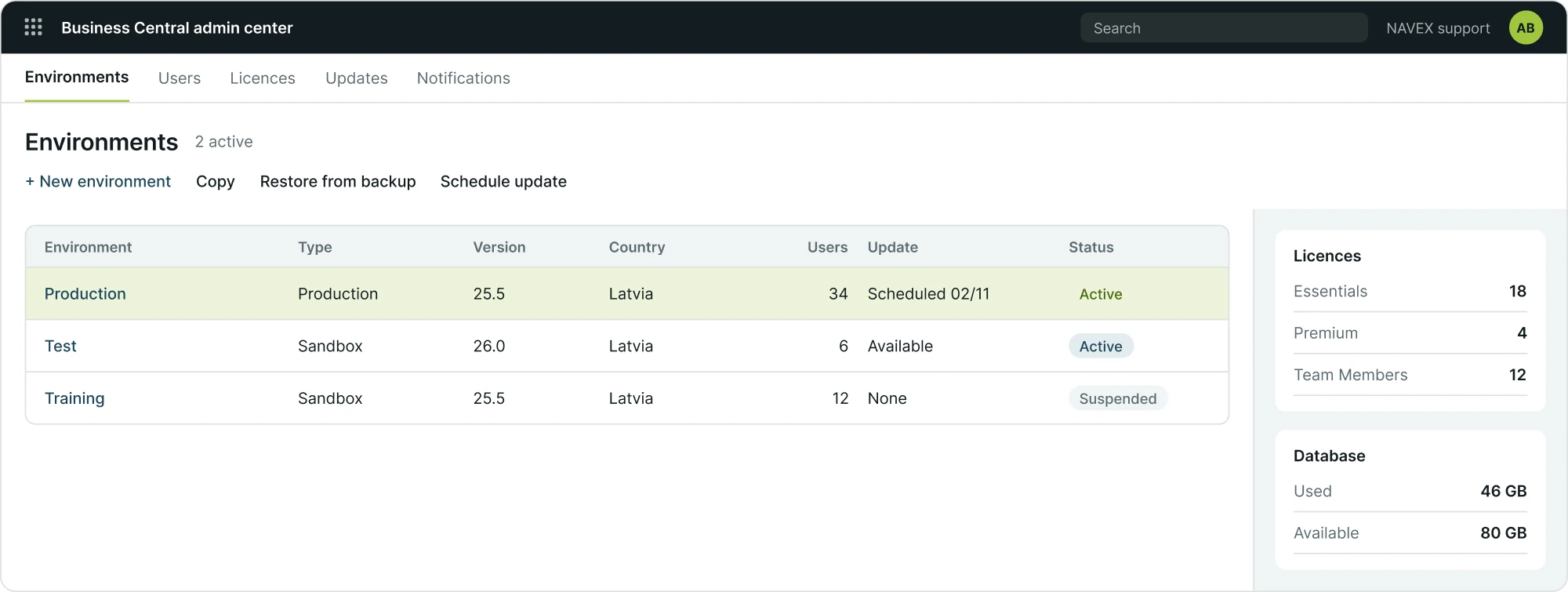Click Schedule update
The height and width of the screenshot is (592, 1568).
[x=503, y=181]
